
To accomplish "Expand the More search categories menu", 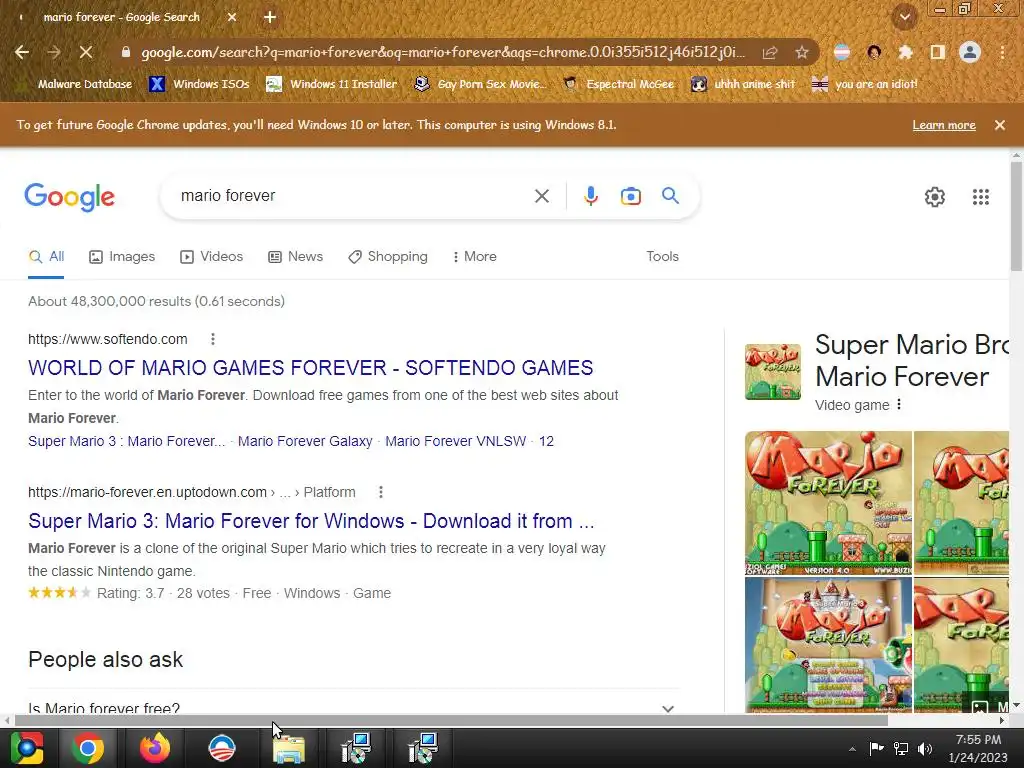I will point(475,257).
